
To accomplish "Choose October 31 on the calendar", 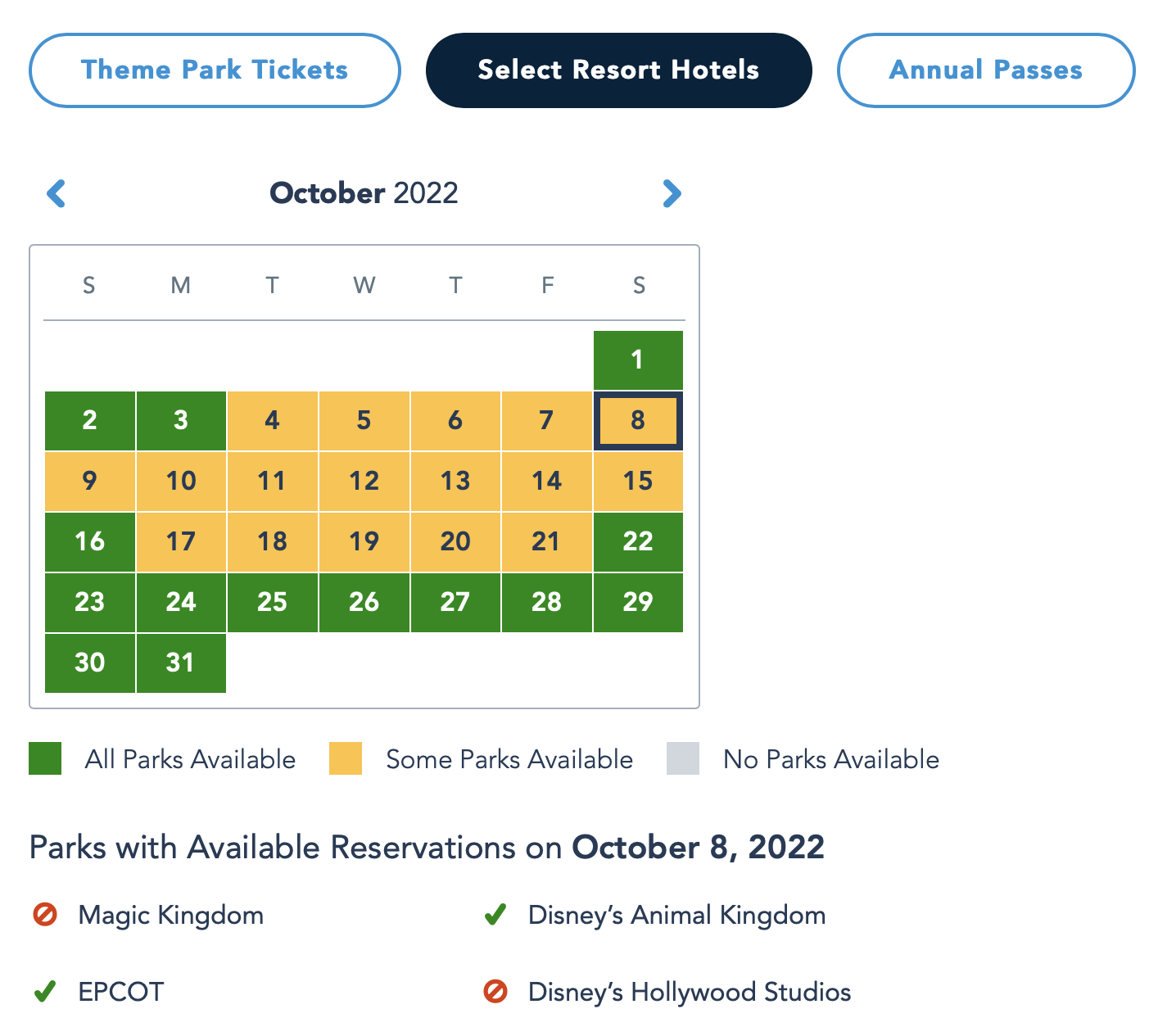I will [181, 663].
